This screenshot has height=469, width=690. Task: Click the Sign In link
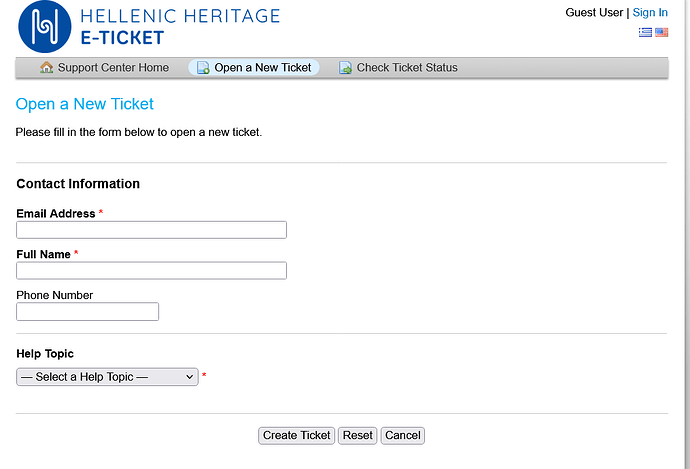click(x=650, y=13)
